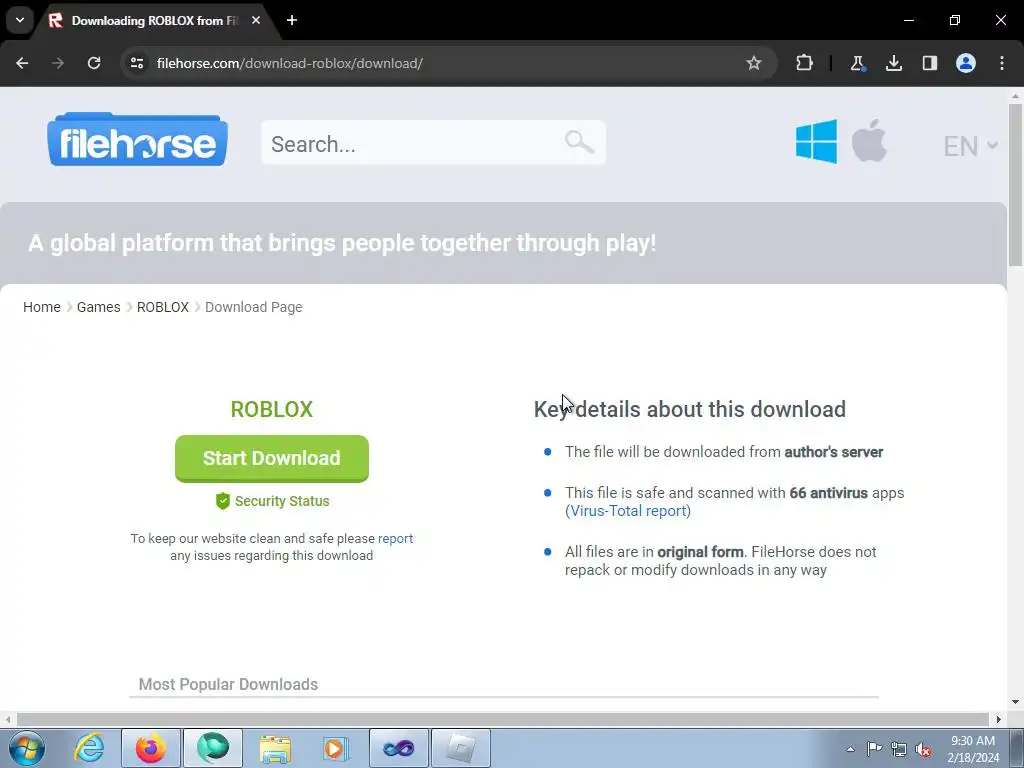Open the Action Center flag icon

[x=874, y=749]
